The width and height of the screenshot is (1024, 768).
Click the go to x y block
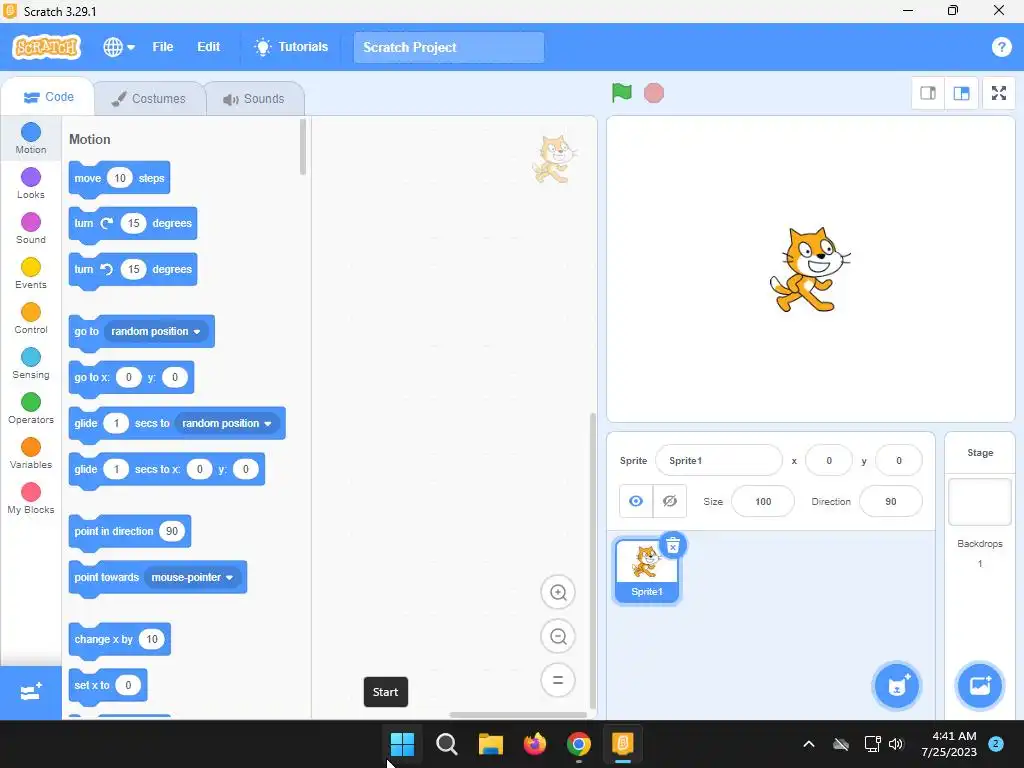pos(131,377)
